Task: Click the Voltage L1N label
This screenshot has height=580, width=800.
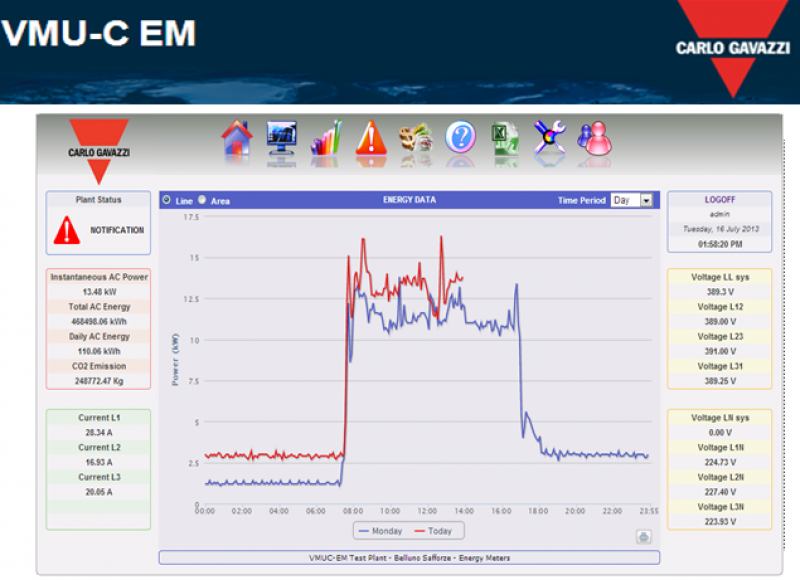Action: tap(720, 447)
